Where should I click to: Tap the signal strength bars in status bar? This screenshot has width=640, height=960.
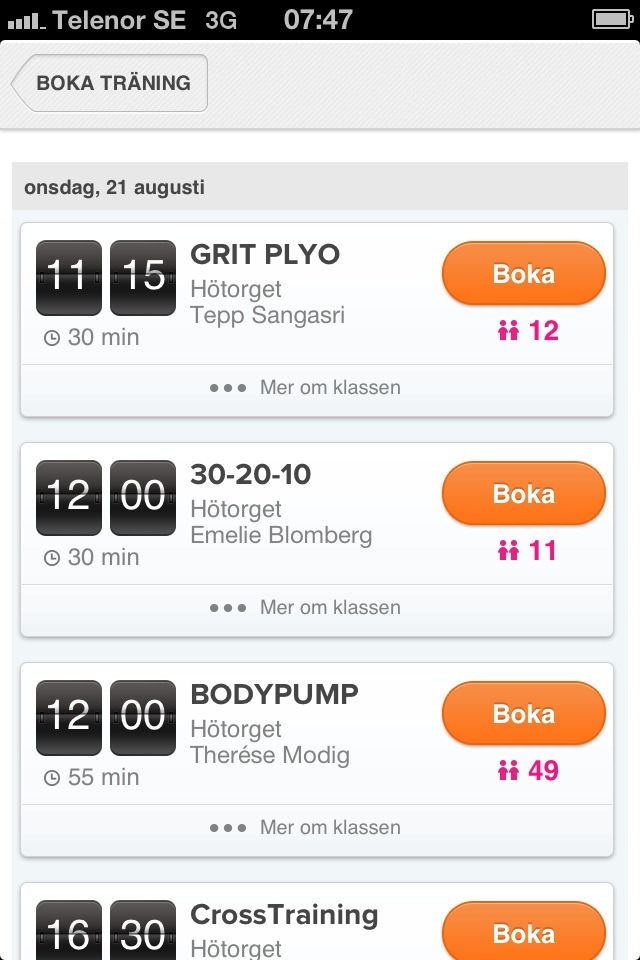point(24,20)
